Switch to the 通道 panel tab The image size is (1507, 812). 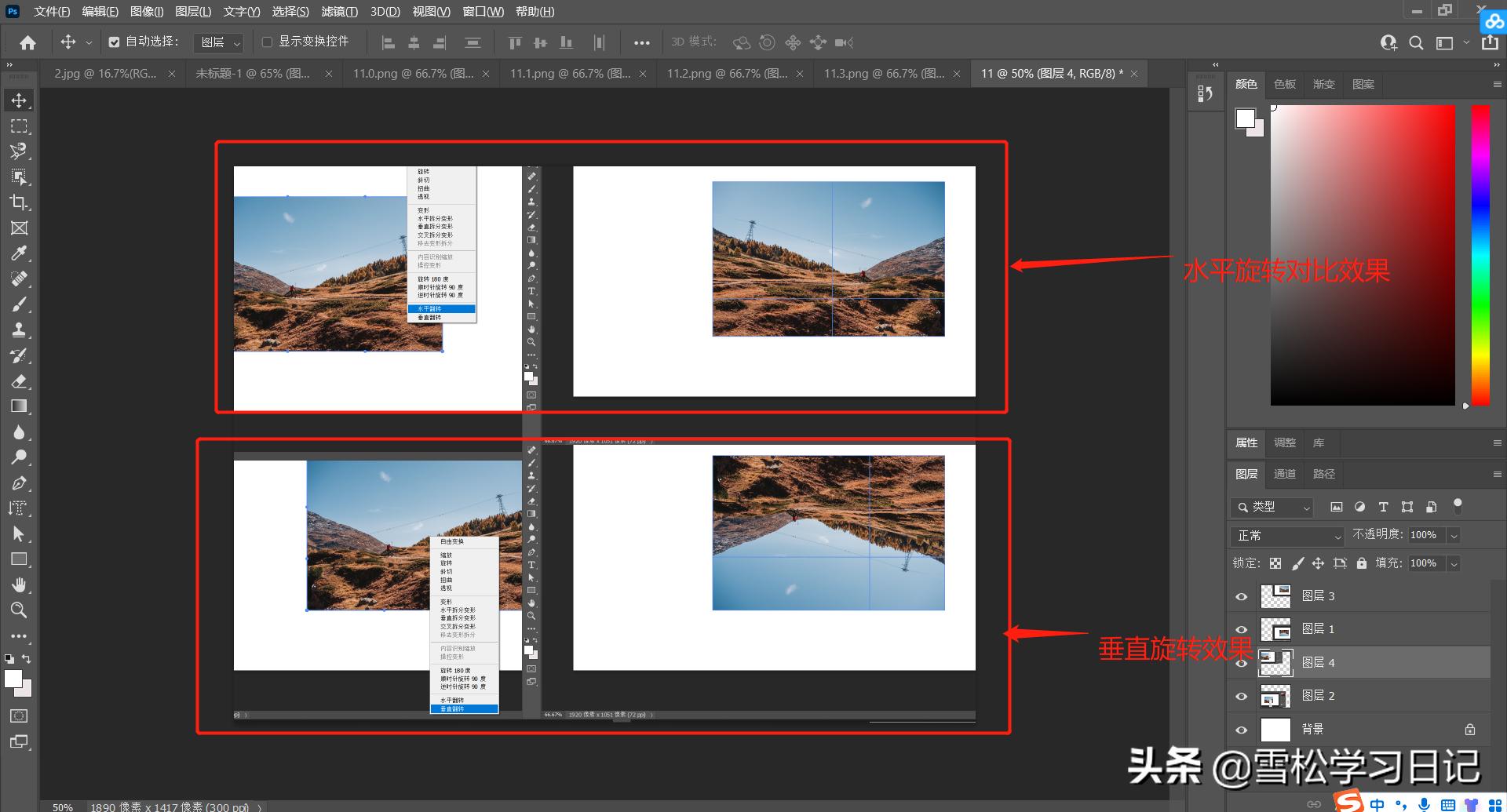[1284, 474]
